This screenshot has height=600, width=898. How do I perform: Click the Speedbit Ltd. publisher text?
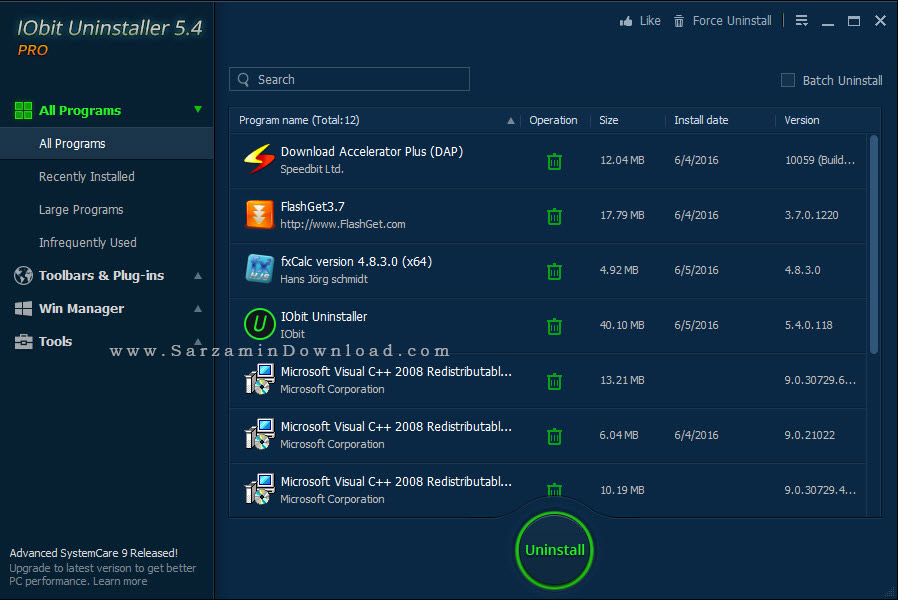[x=312, y=169]
